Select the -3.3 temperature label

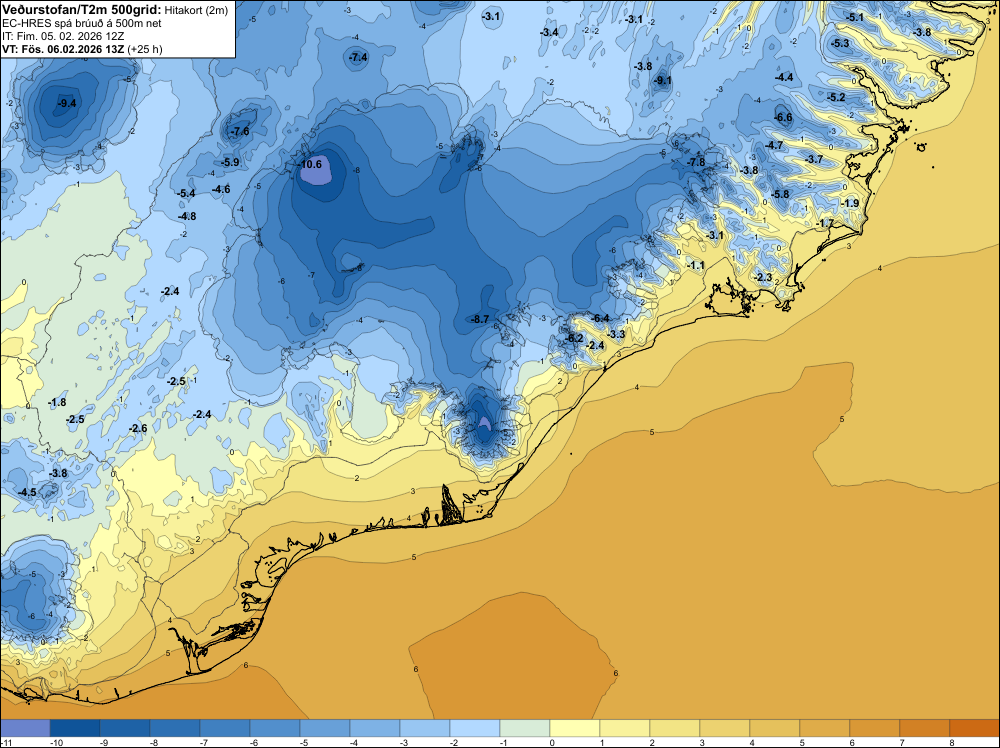tap(616, 335)
